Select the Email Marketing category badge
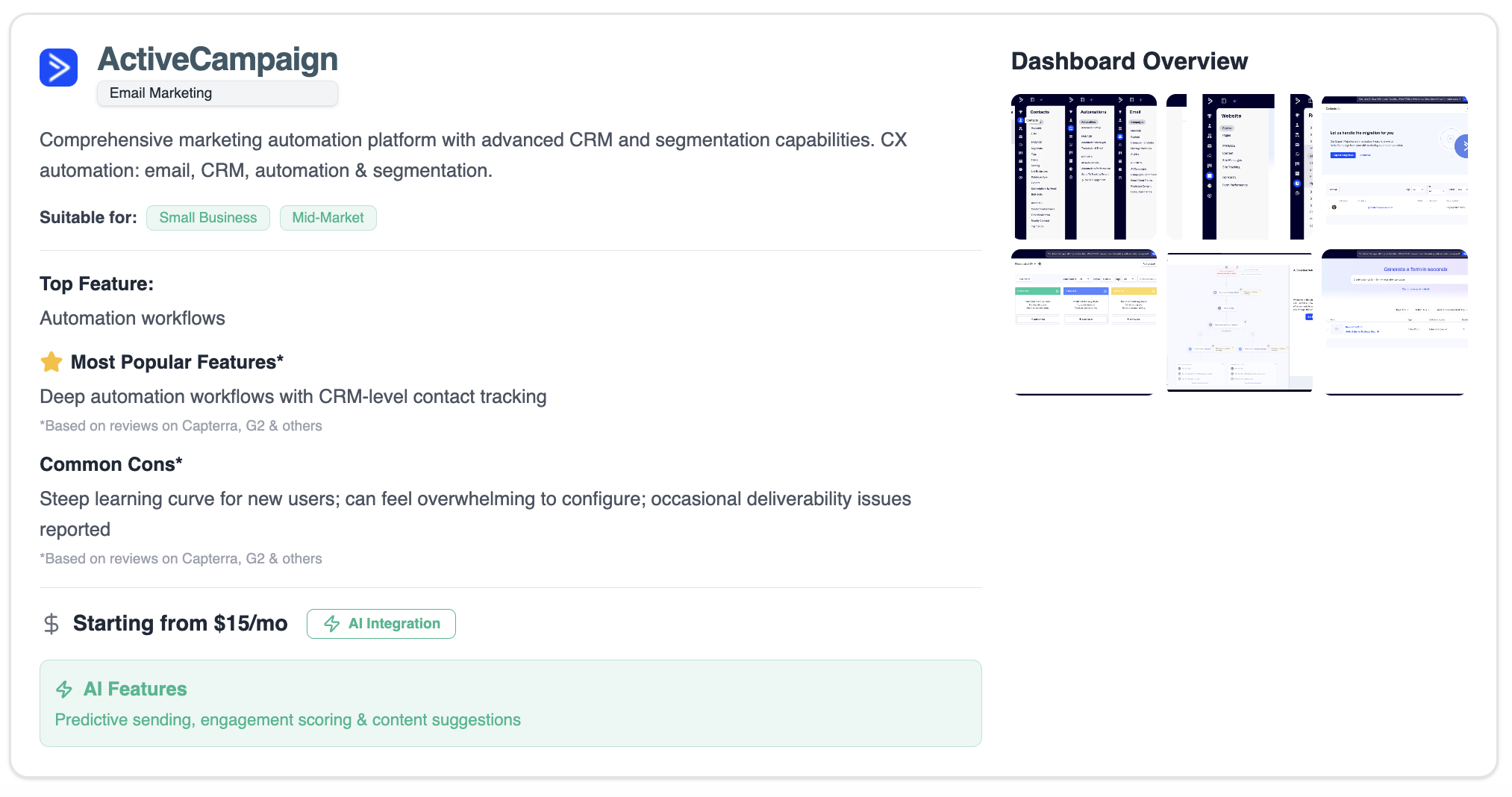 point(216,93)
